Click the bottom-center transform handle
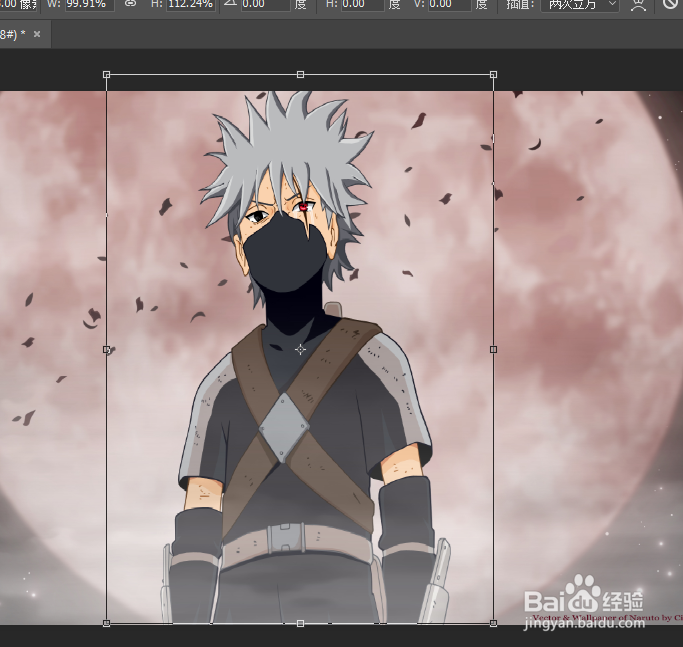 tap(300, 623)
